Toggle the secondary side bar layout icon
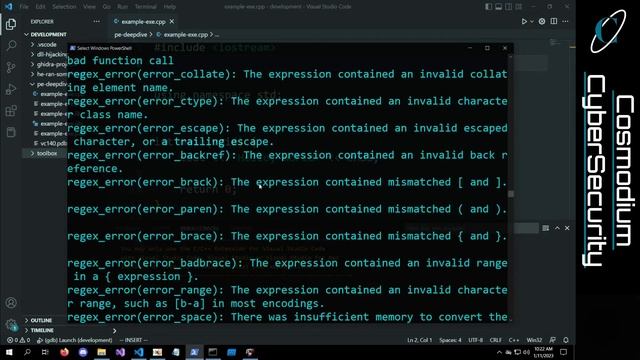Screen dimensions: 640x360 (509, 7)
